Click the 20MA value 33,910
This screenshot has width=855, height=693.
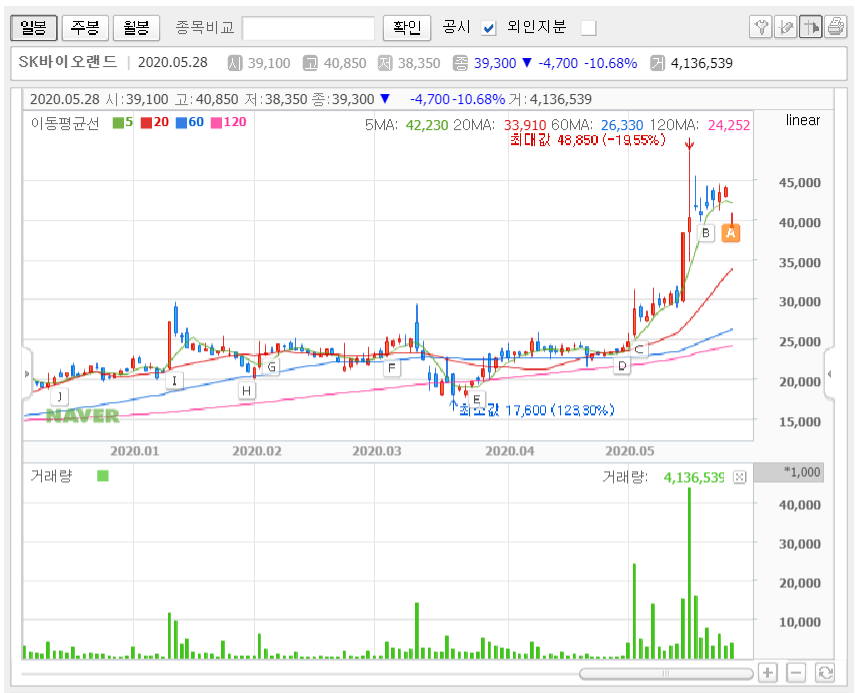(525, 125)
